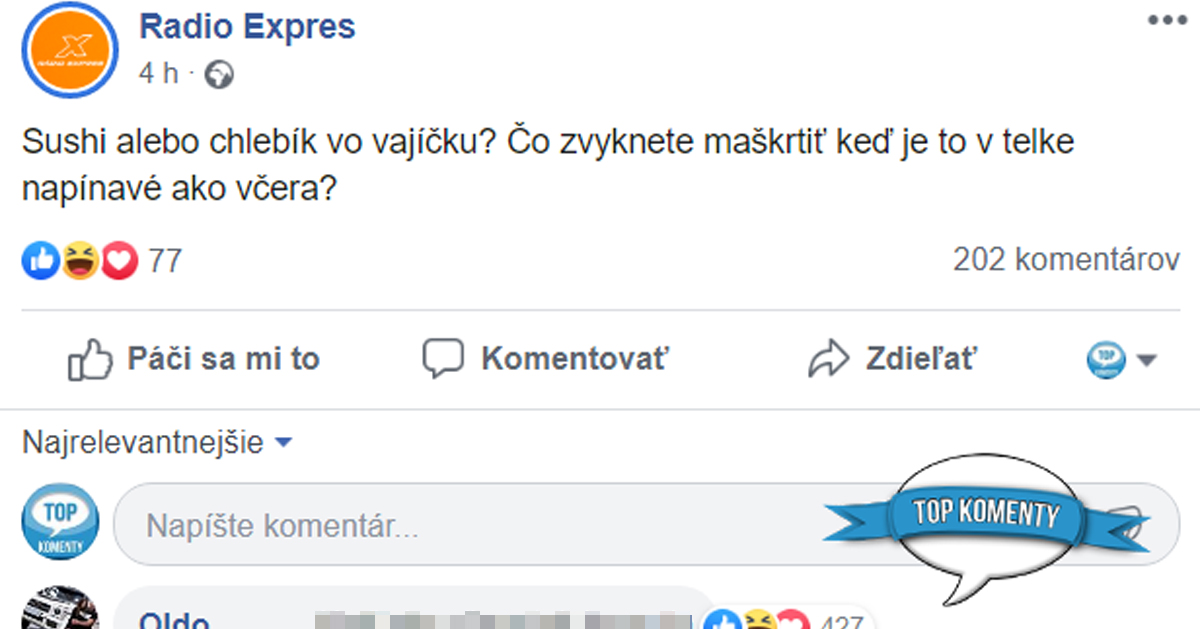This screenshot has height=629, width=1200.
Task: Click the thumbs-up reaction icon
Action: (x=39, y=260)
